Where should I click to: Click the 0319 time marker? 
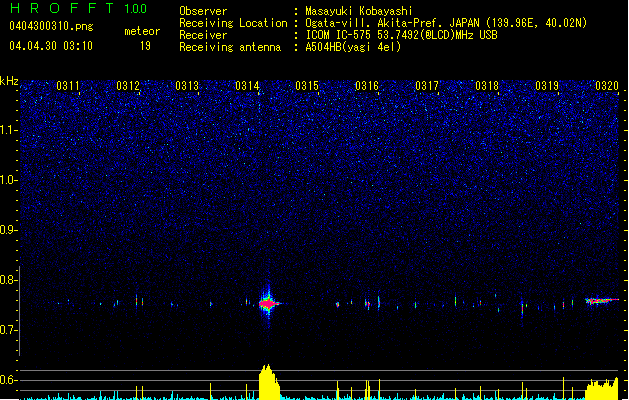coord(547,86)
